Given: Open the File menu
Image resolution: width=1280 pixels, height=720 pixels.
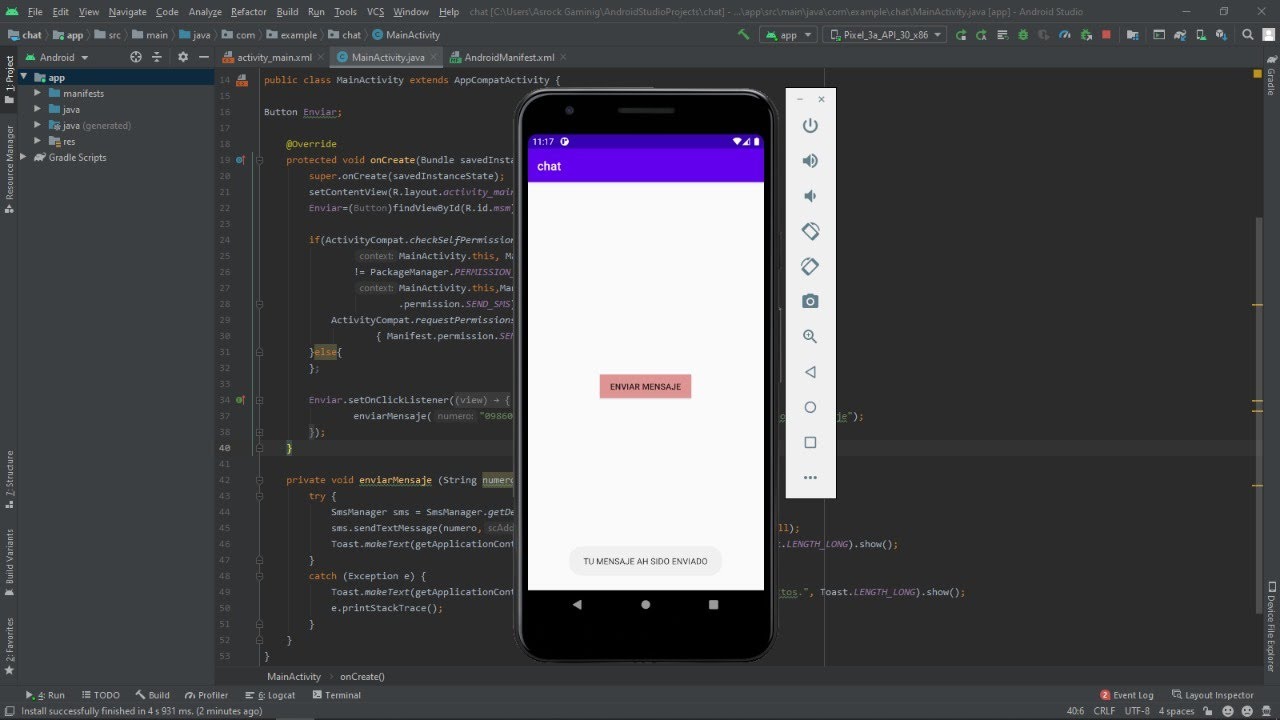Looking at the screenshot, I should coord(35,11).
